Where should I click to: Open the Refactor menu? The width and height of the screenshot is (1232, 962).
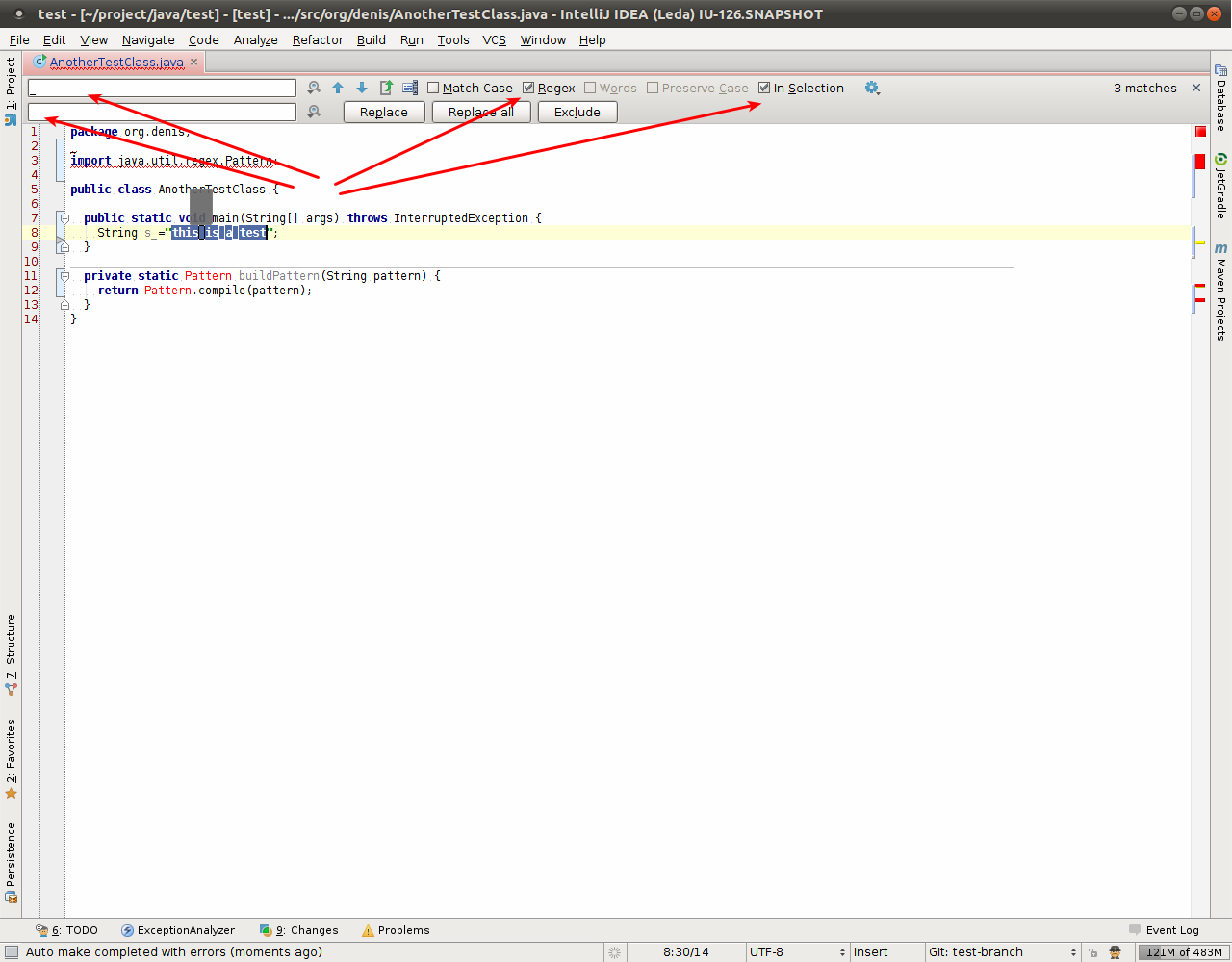point(318,39)
